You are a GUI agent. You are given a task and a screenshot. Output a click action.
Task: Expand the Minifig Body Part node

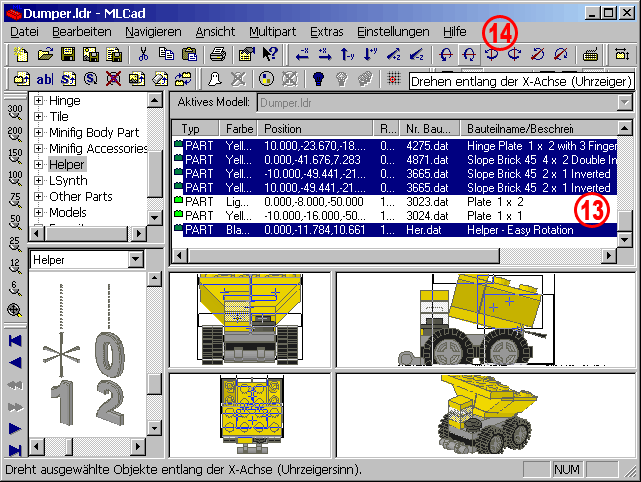coord(38,132)
